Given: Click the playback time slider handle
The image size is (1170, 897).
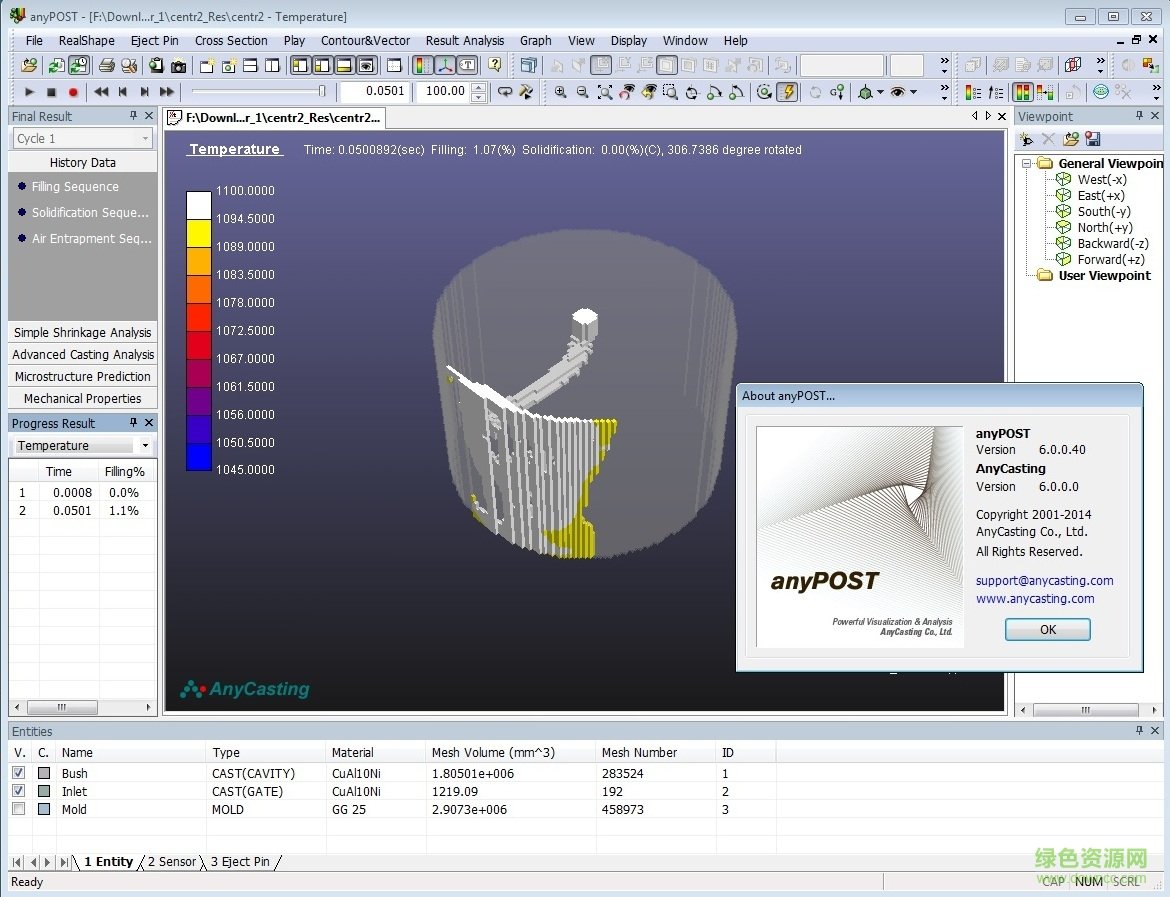Looking at the screenshot, I should pos(322,91).
